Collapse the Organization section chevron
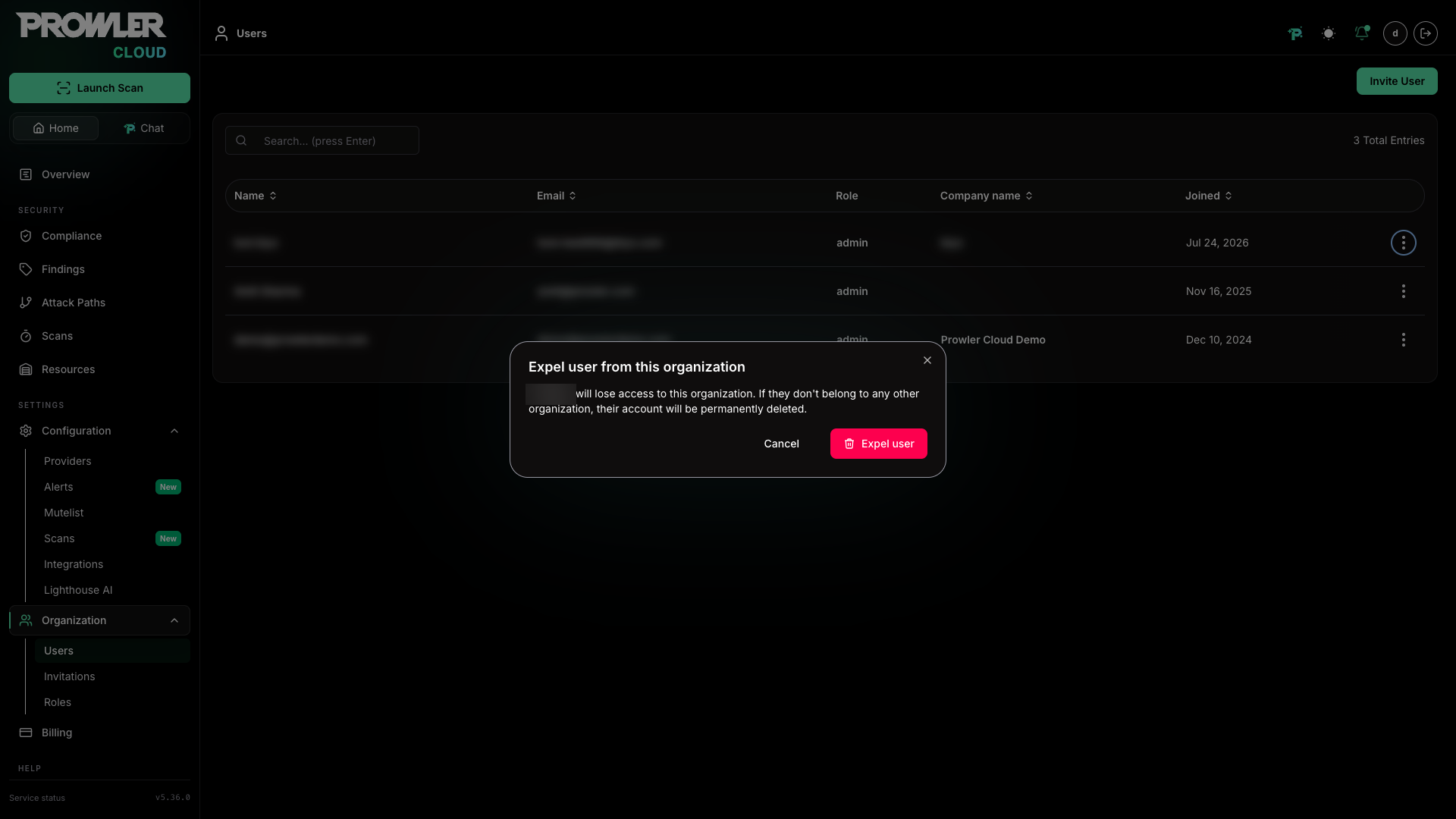The image size is (1456, 819). tap(174, 620)
